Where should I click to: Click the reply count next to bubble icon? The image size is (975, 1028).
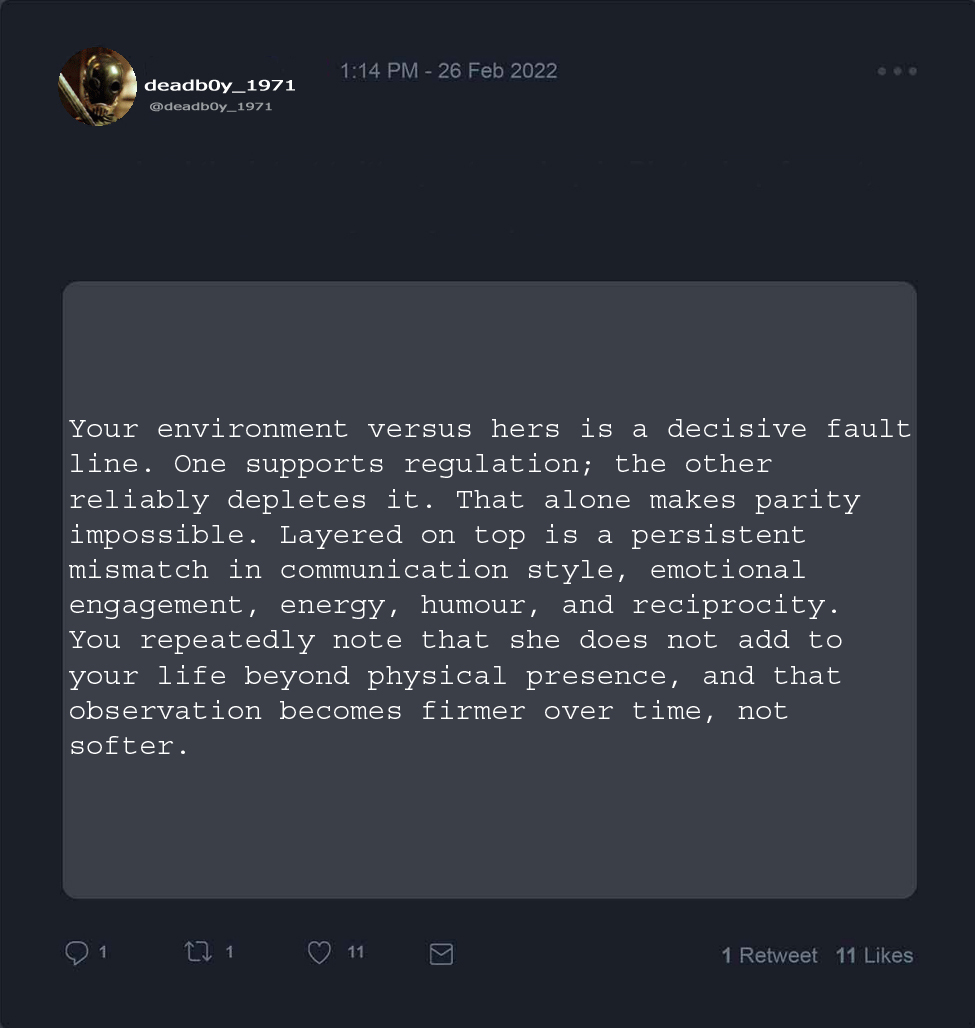(x=103, y=952)
